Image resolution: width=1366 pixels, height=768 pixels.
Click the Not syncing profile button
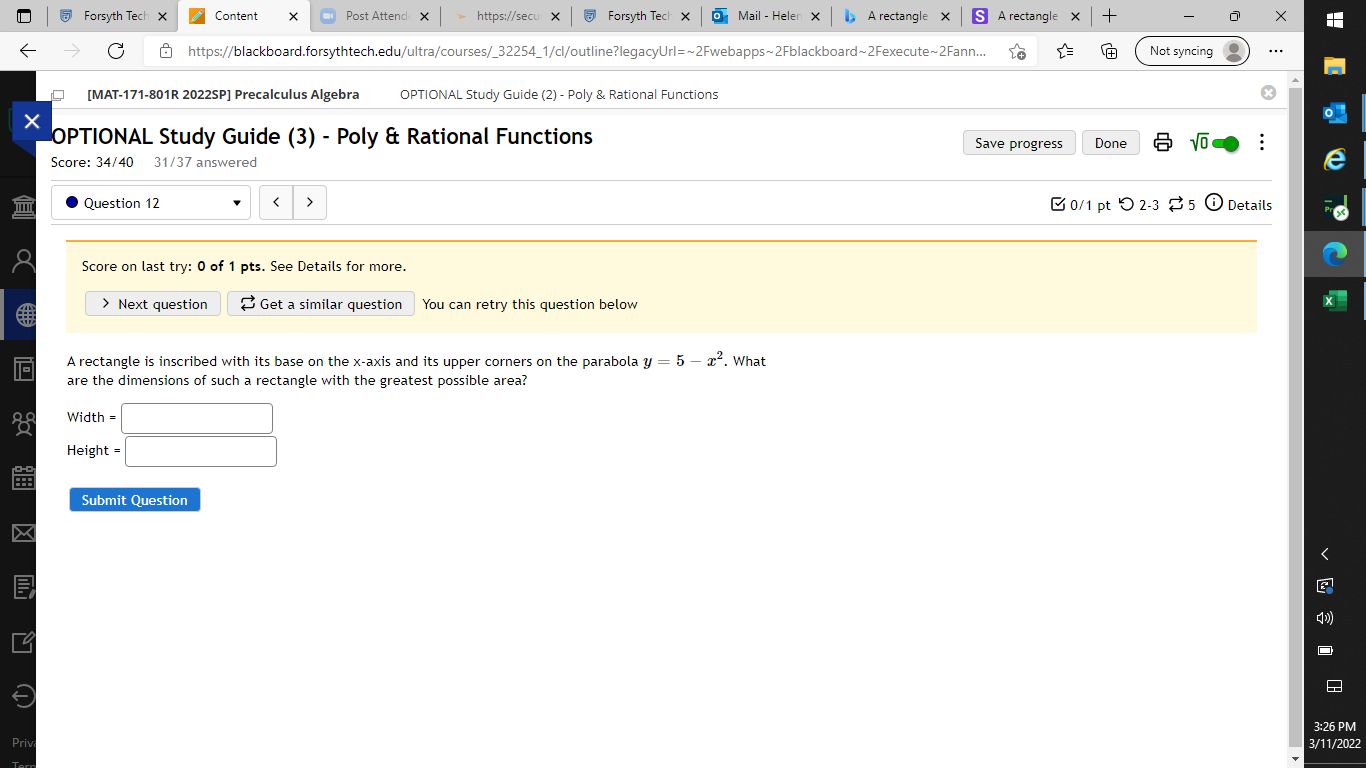(x=1193, y=51)
